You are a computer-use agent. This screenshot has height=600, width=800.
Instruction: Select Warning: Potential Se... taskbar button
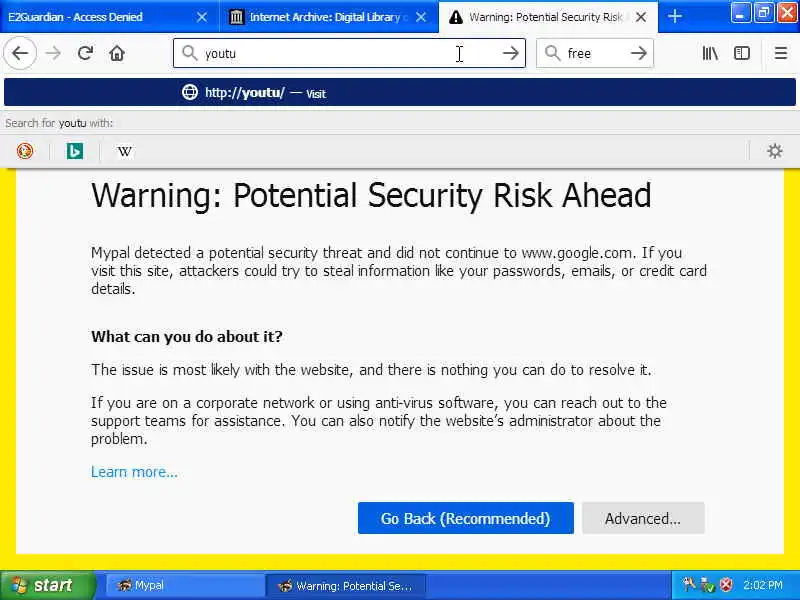[x=346, y=585]
